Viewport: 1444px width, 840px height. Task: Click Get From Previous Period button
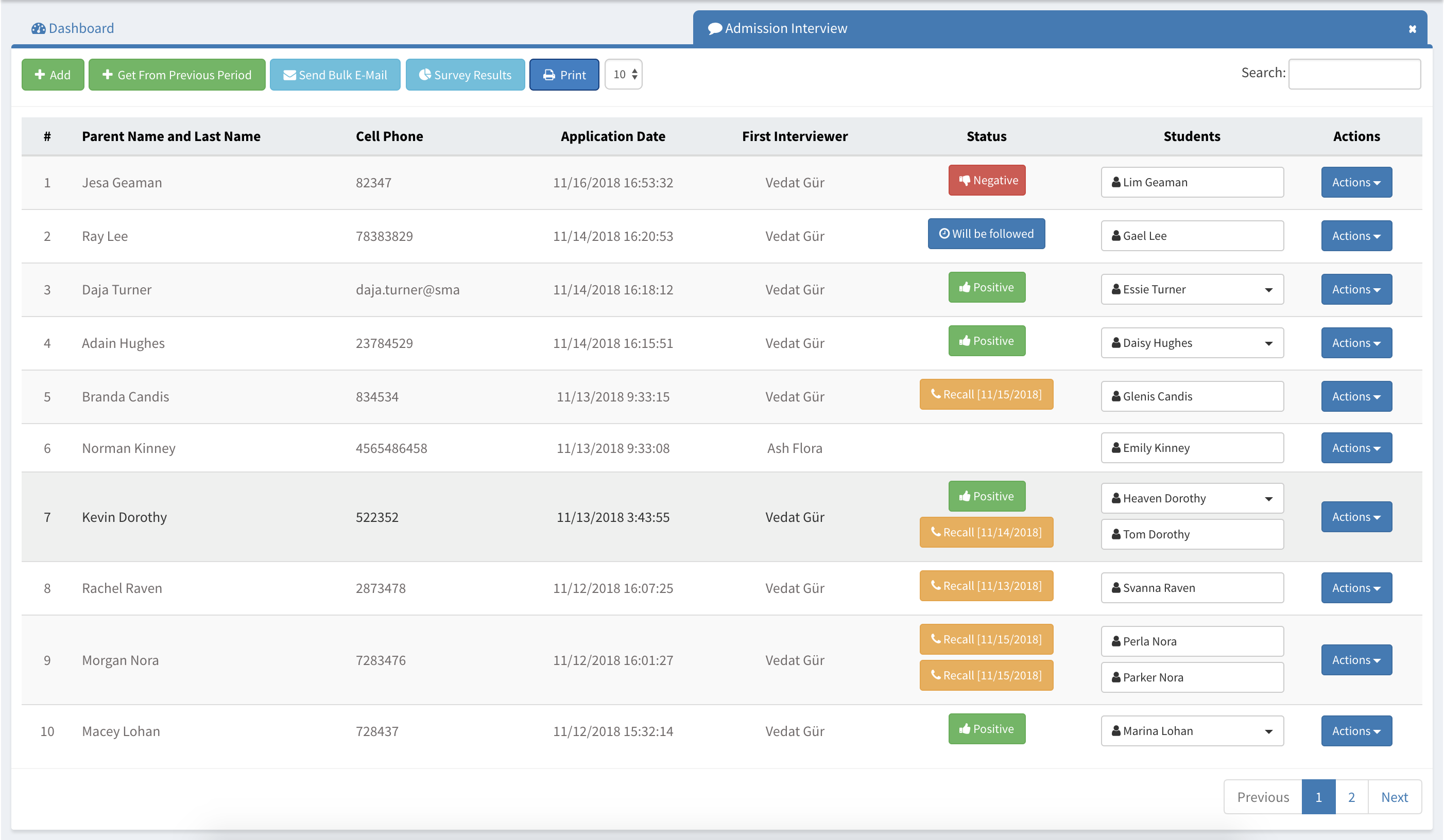click(x=177, y=75)
